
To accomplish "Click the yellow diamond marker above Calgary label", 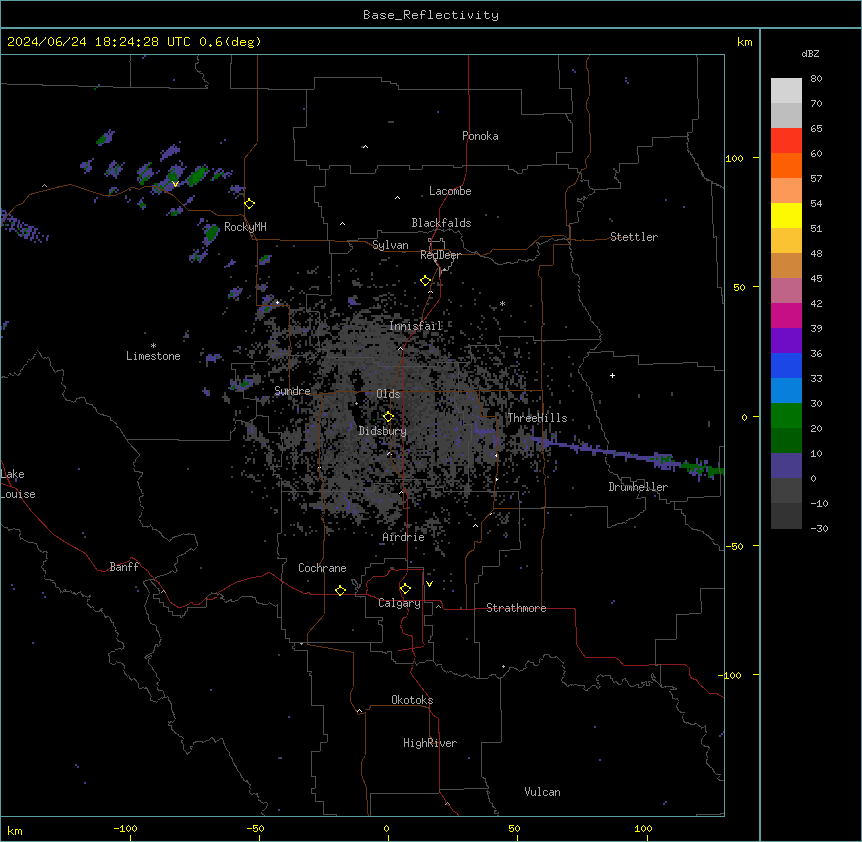I will [x=405, y=589].
